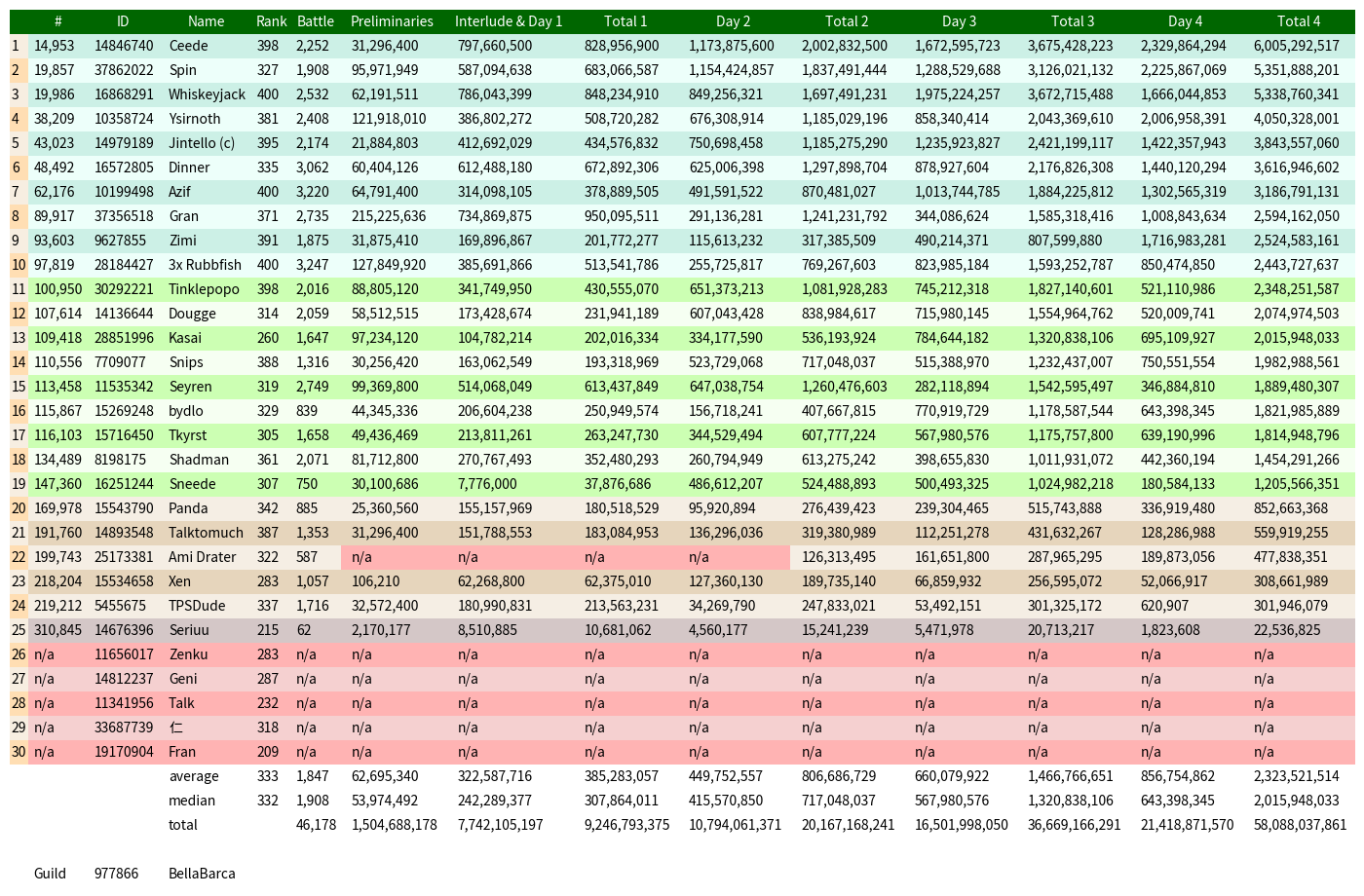Click the total Battle value '46,178'
1364x896 pixels.
[x=317, y=825]
